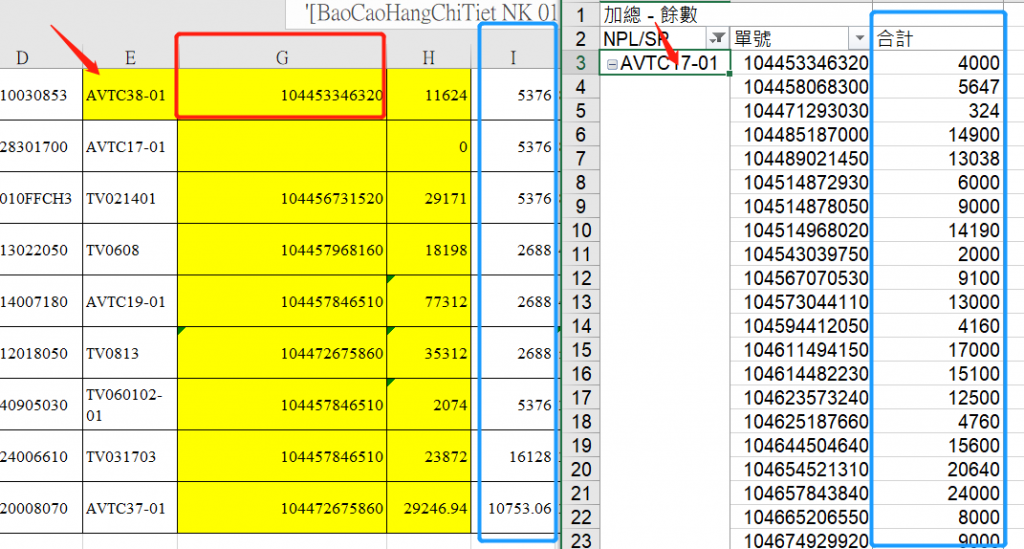Select cell TV060102-01
Image resolution: width=1024 pixels, height=549 pixels.
(x=130, y=404)
